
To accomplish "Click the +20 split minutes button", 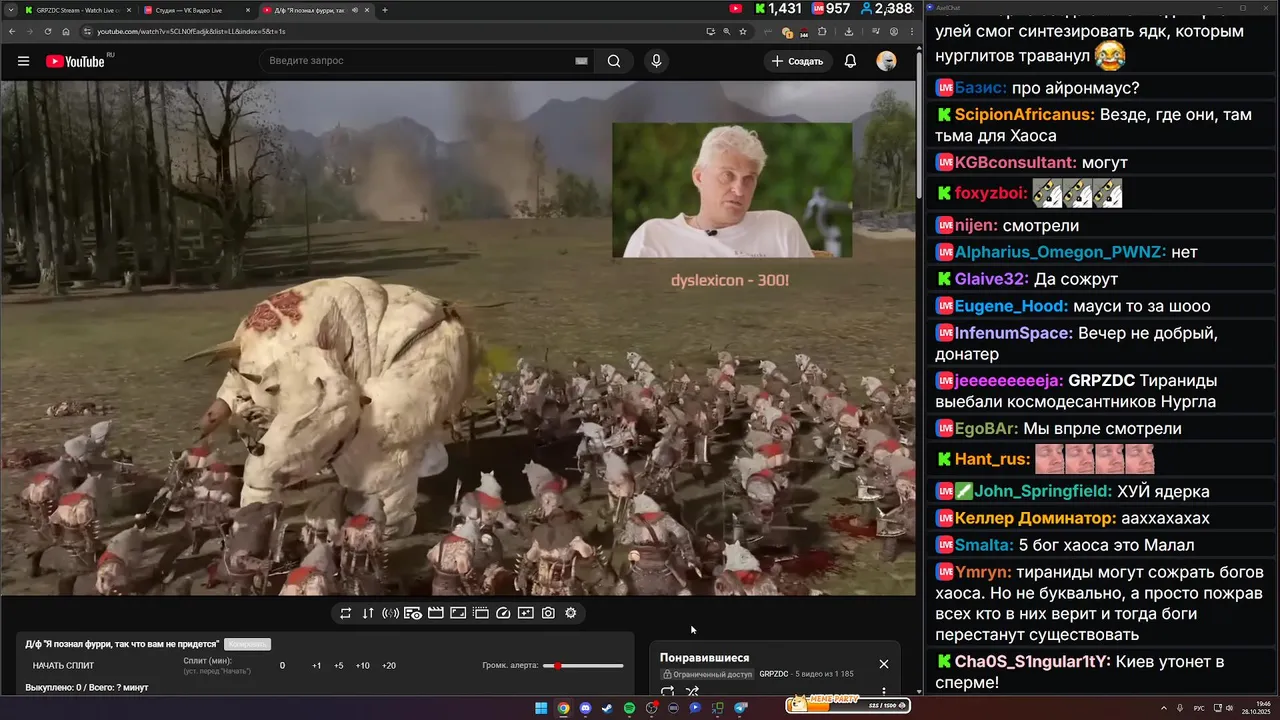I will point(389,666).
